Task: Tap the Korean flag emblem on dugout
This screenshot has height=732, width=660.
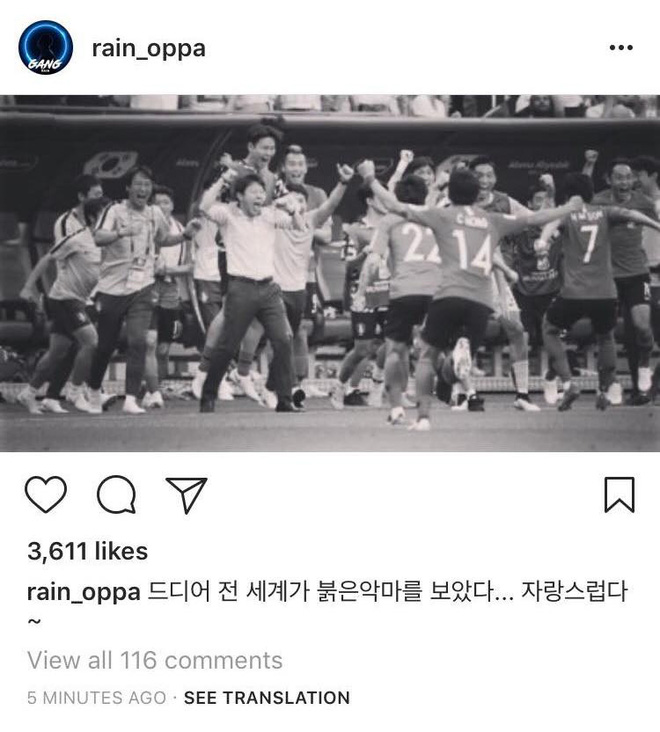Action: tap(111, 164)
